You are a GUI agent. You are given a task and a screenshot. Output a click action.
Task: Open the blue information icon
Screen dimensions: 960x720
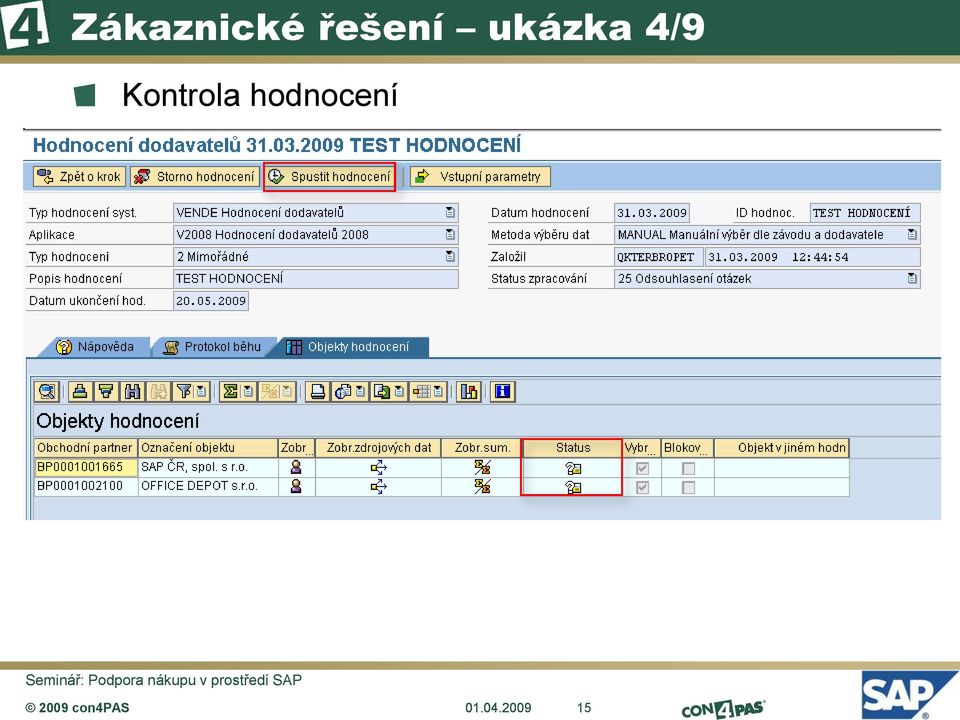pos(503,391)
